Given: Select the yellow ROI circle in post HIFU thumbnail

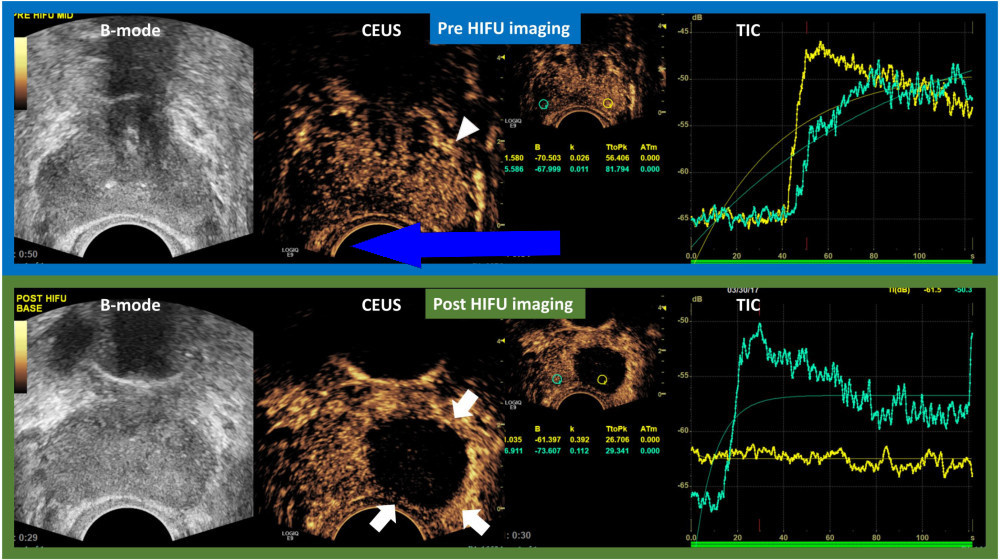Looking at the screenshot, I should click(x=601, y=380).
